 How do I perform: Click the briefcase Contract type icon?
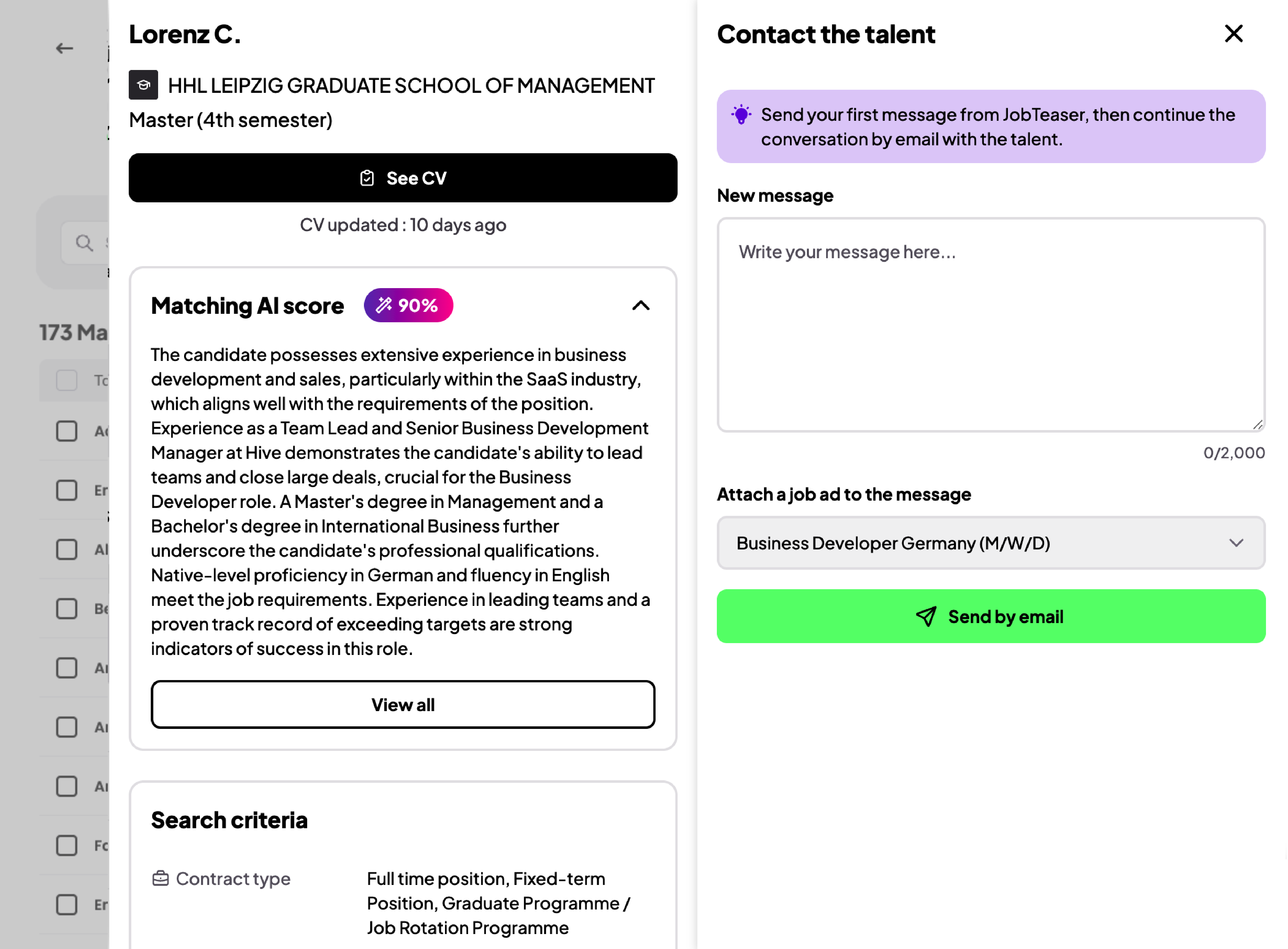[x=160, y=878]
